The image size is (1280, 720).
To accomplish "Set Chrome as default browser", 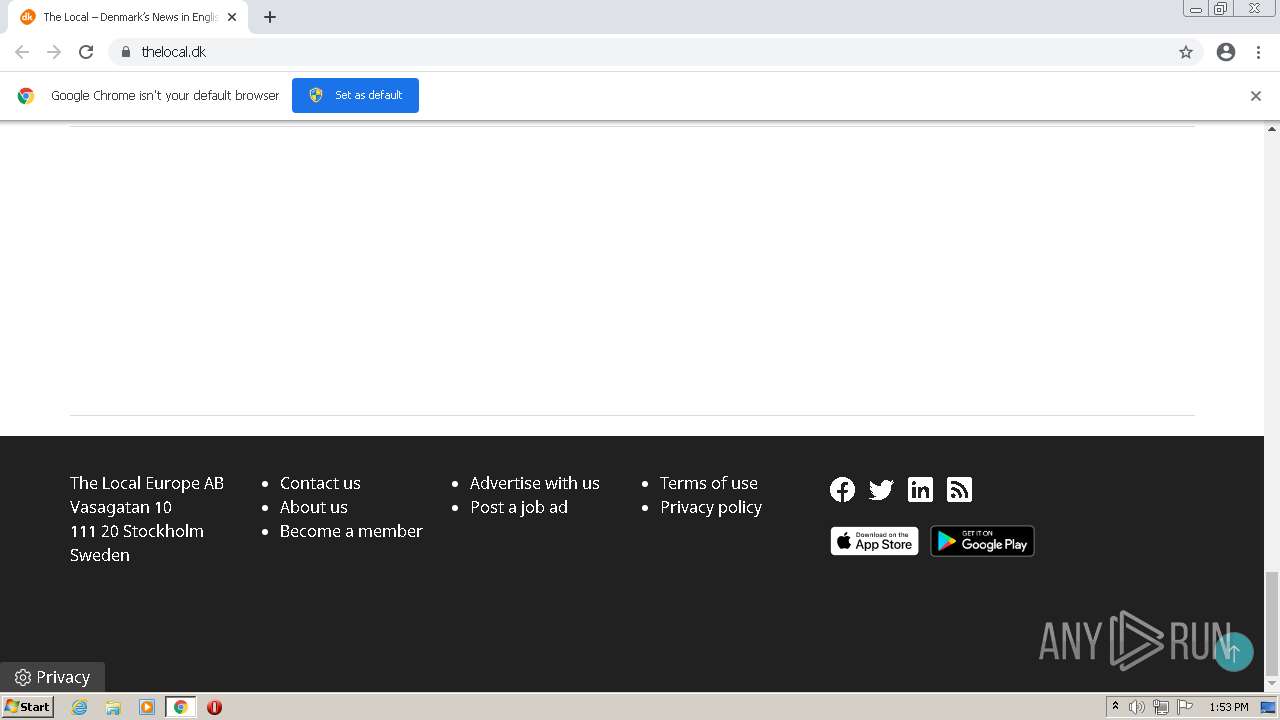I will point(355,95).
